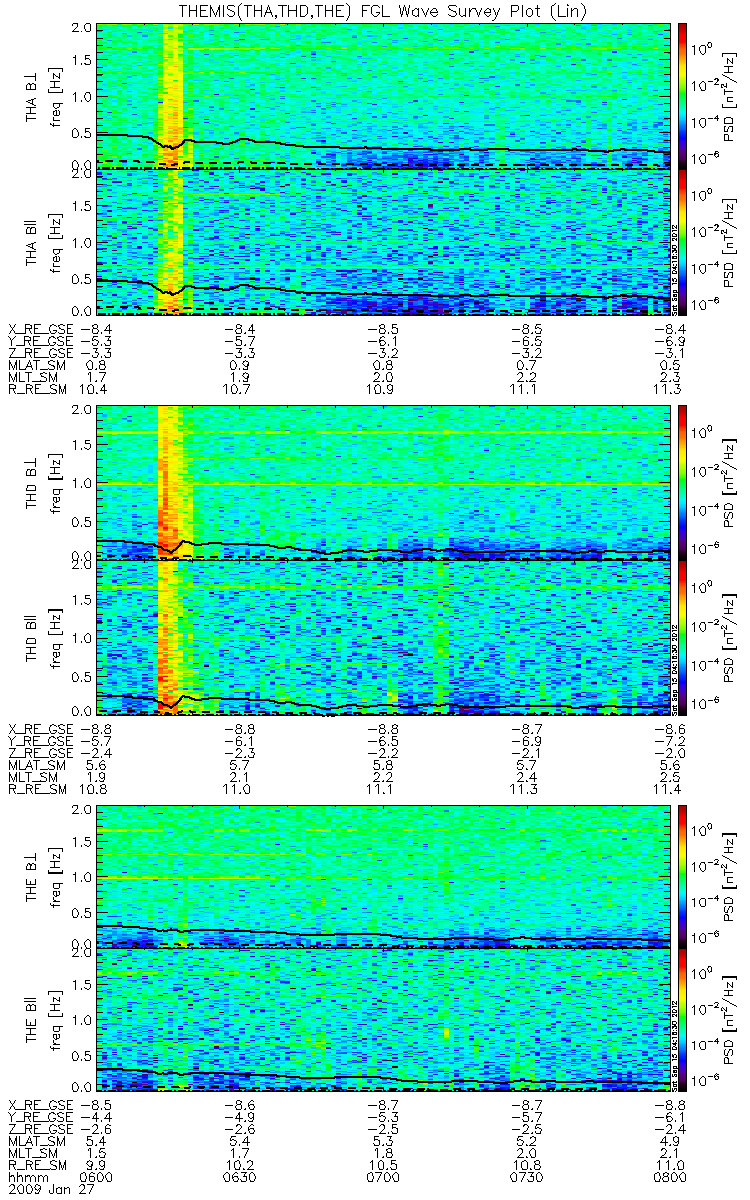Click THA R_RE_SM value '10.4'
The height and width of the screenshot is (1200, 750).
[97, 388]
